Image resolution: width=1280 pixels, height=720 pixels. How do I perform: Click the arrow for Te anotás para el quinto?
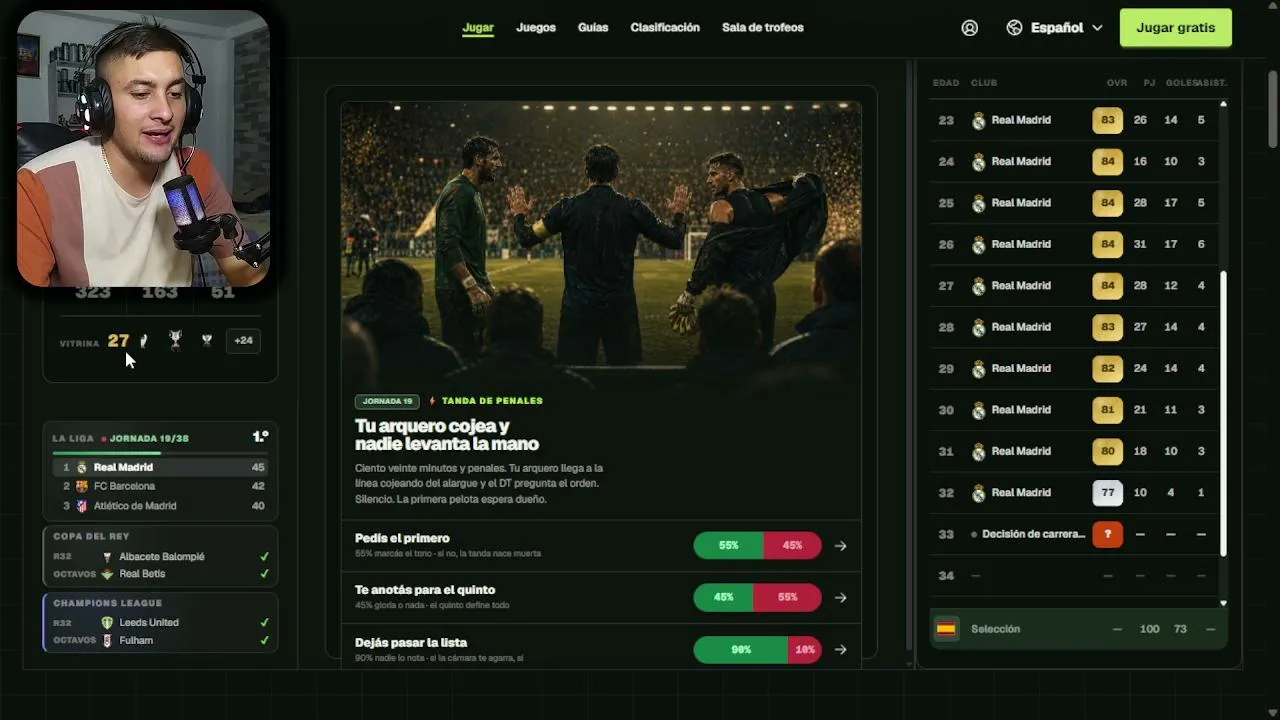coord(841,597)
